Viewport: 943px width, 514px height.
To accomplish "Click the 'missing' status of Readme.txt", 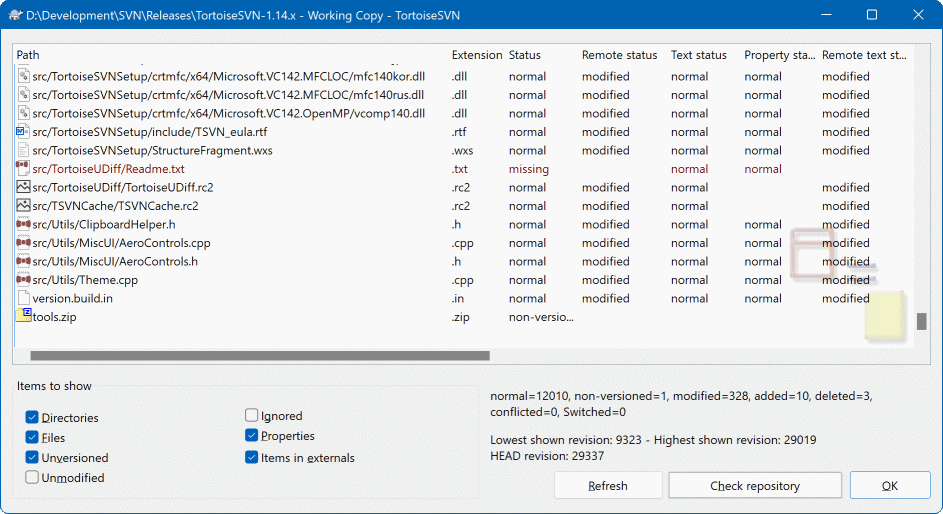I will pyautogui.click(x=529, y=169).
